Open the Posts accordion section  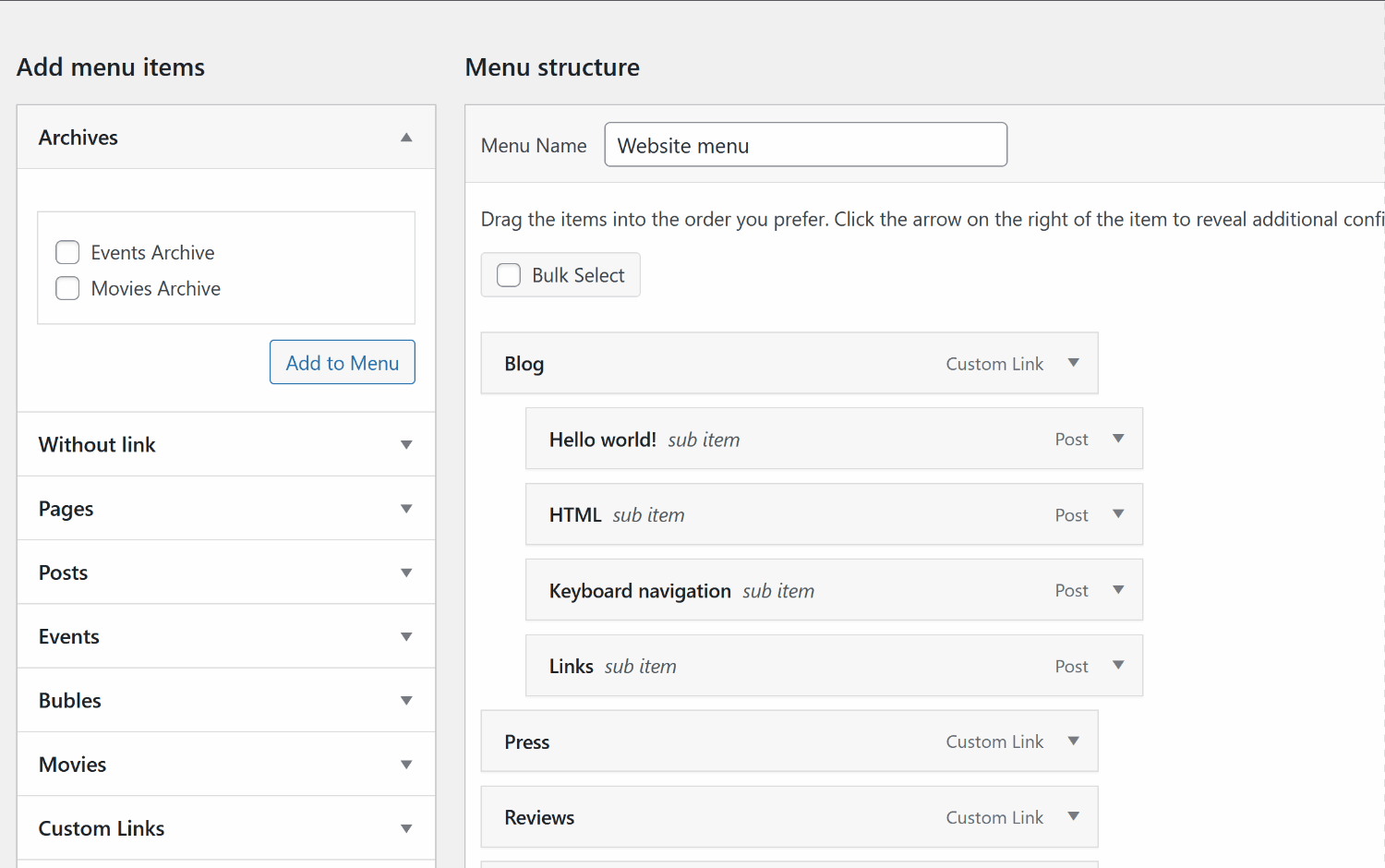(x=406, y=573)
